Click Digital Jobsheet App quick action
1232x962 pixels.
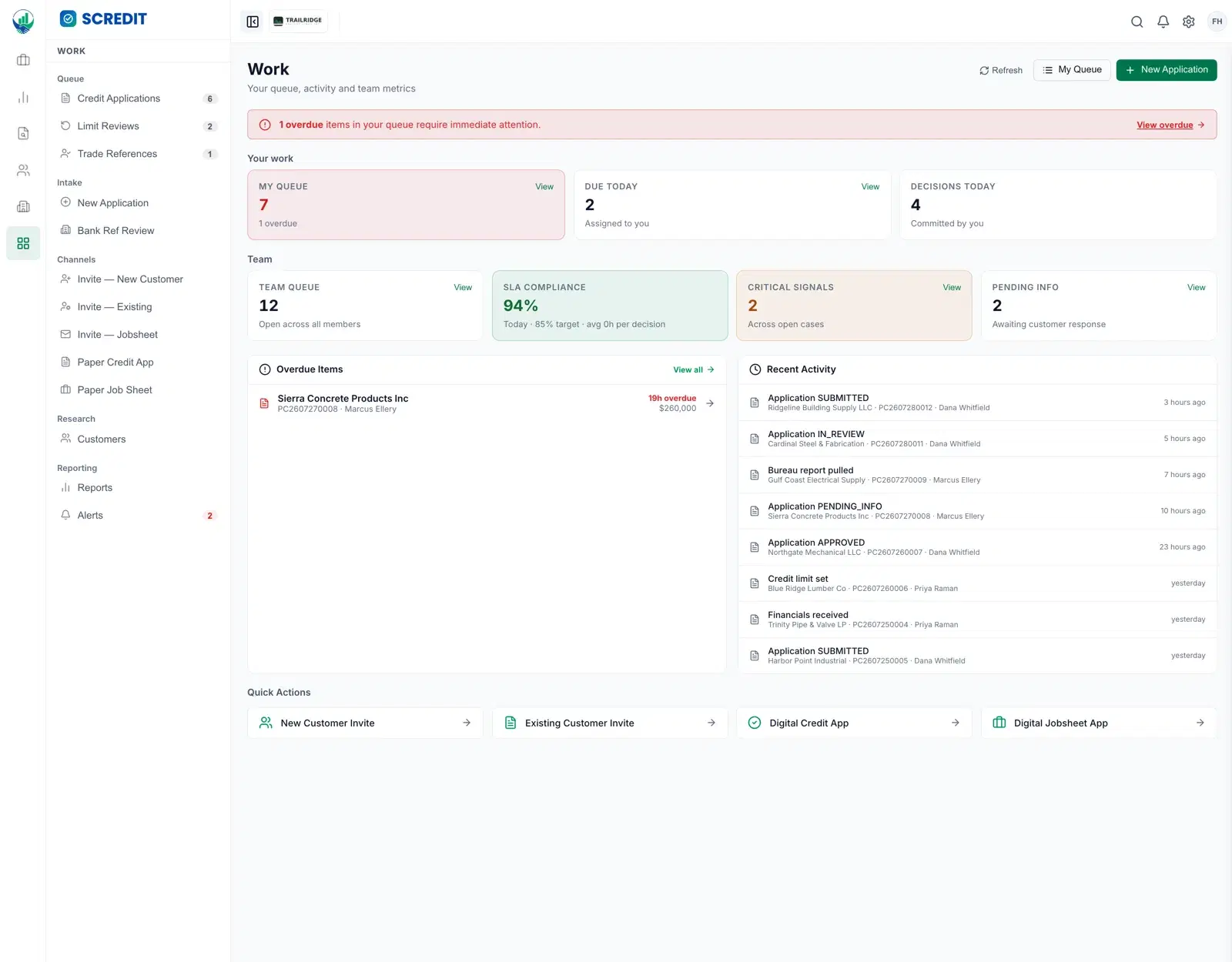click(1099, 723)
